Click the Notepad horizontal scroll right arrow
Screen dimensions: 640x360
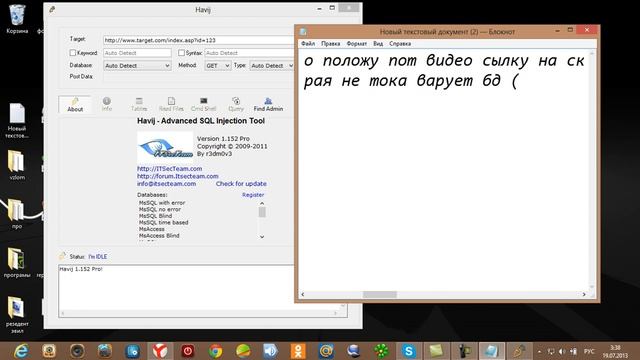[584, 295]
